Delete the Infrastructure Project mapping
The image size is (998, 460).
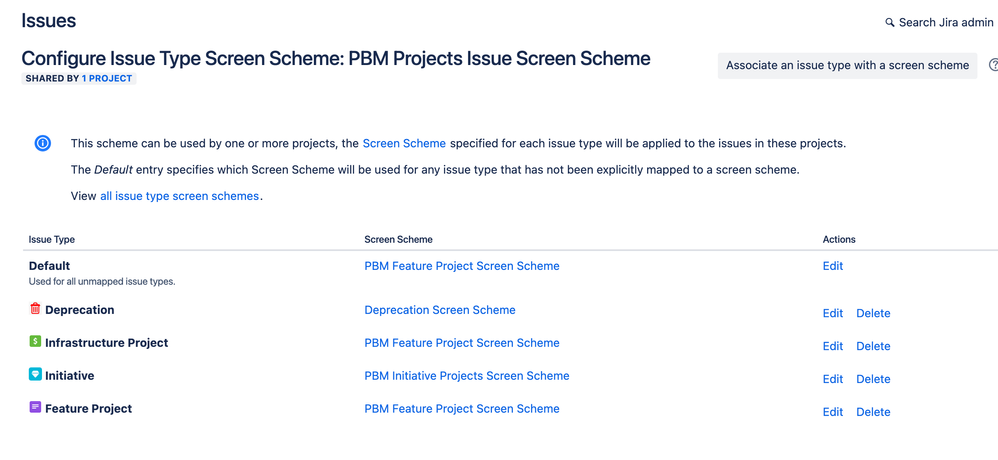click(873, 346)
